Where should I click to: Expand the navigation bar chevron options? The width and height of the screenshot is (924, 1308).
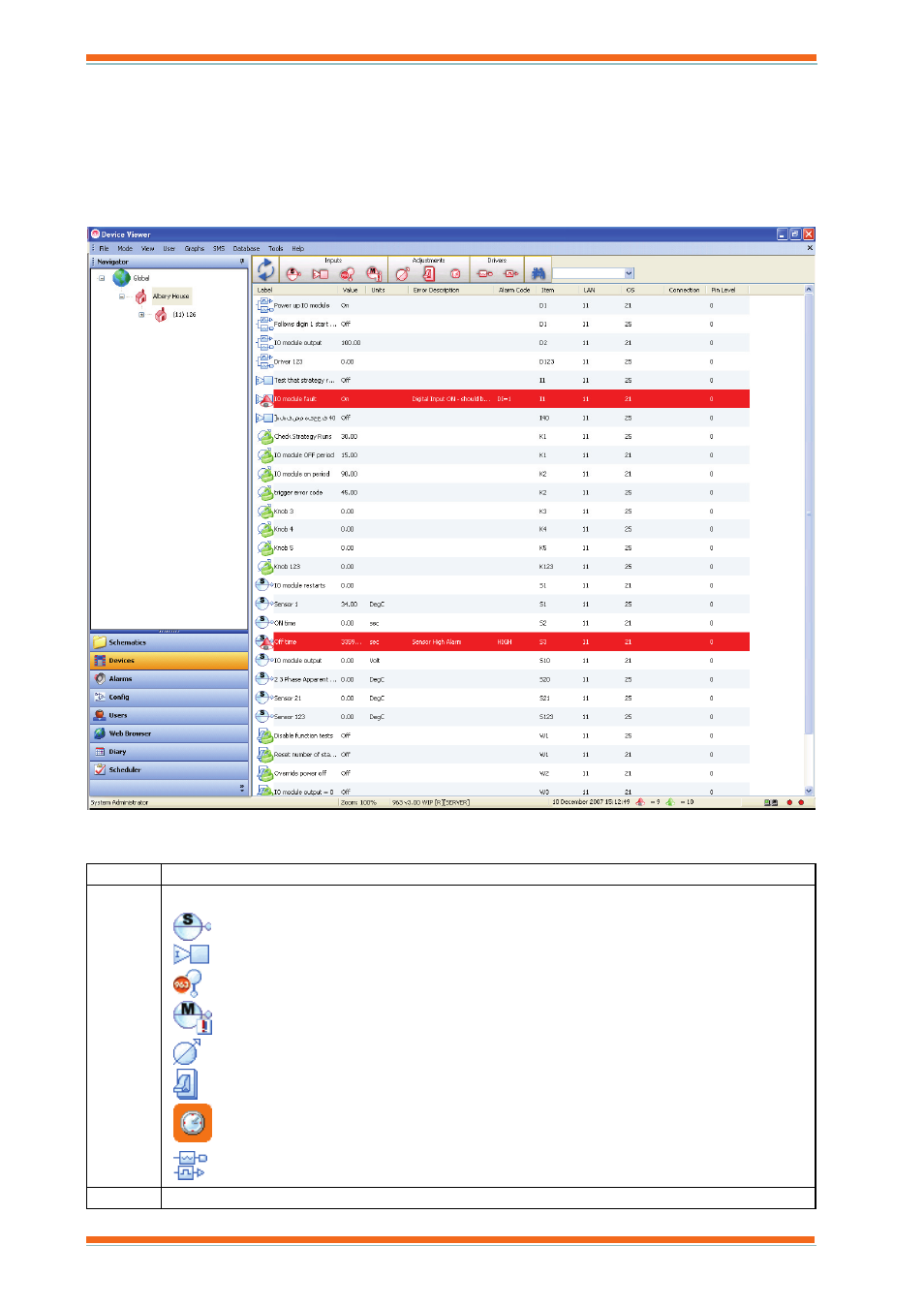click(242, 789)
